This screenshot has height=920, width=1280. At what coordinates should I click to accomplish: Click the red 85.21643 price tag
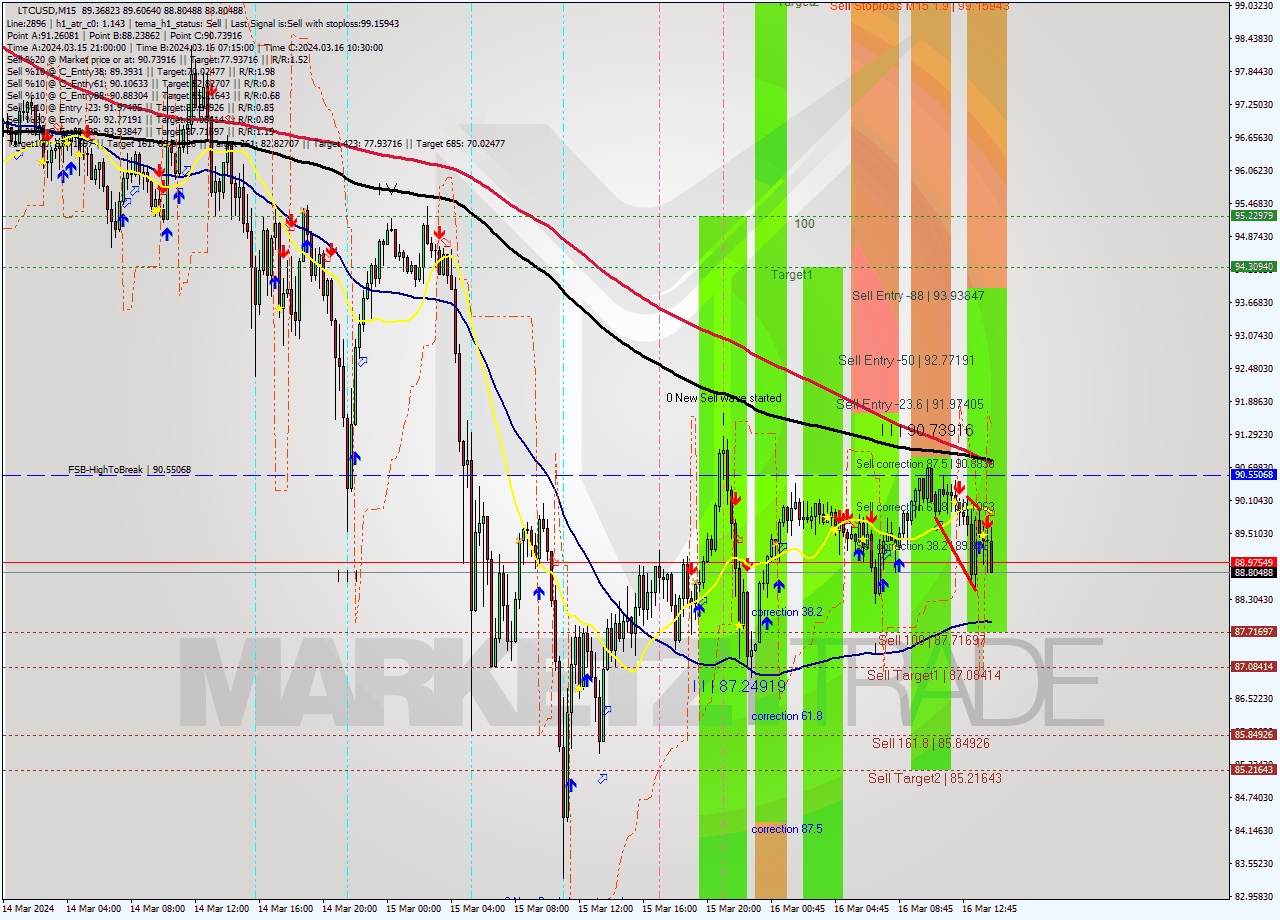pyautogui.click(x=1254, y=770)
